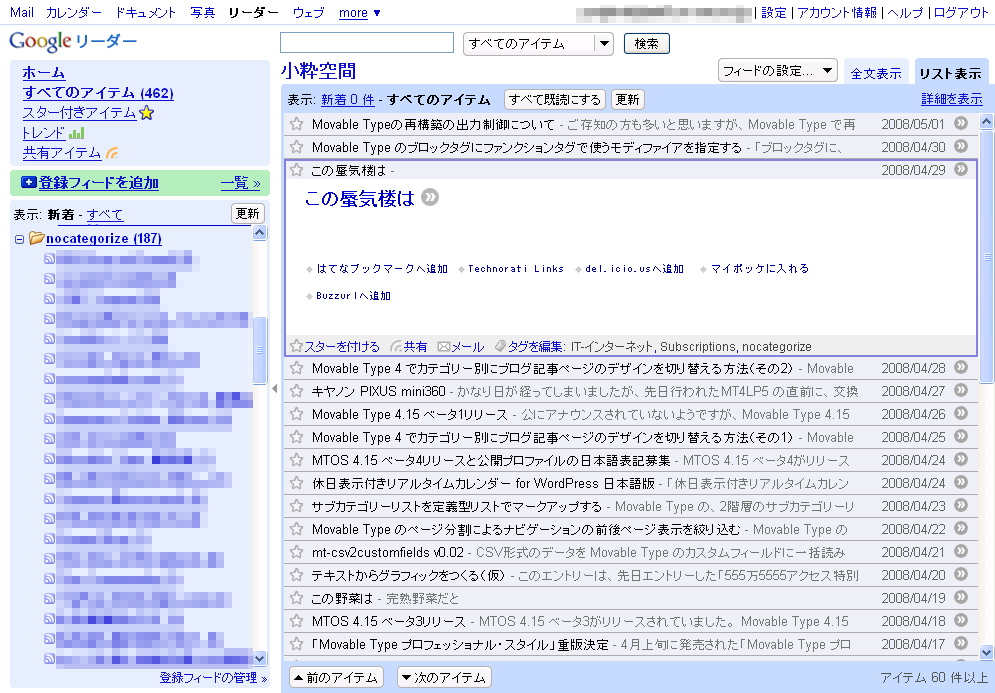The height and width of the screenshot is (693, 995).
Task: Open original page arrow for 2008/04/25 item
Action: [961, 436]
